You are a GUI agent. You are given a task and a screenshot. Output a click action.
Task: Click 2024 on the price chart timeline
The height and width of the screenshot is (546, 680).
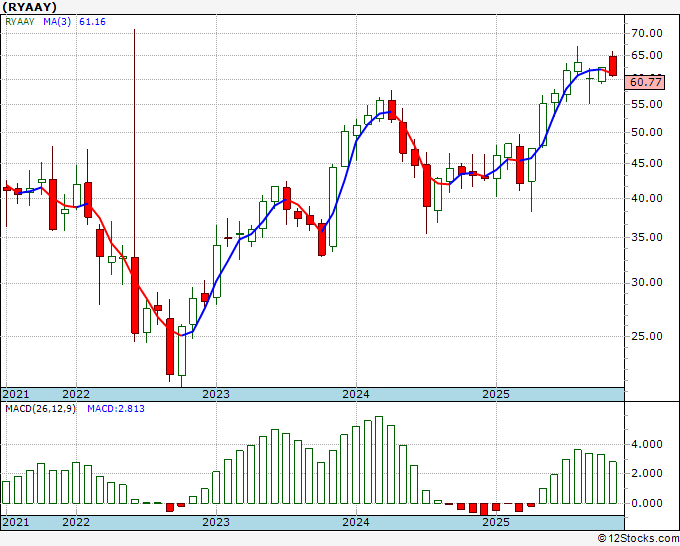pos(356,395)
